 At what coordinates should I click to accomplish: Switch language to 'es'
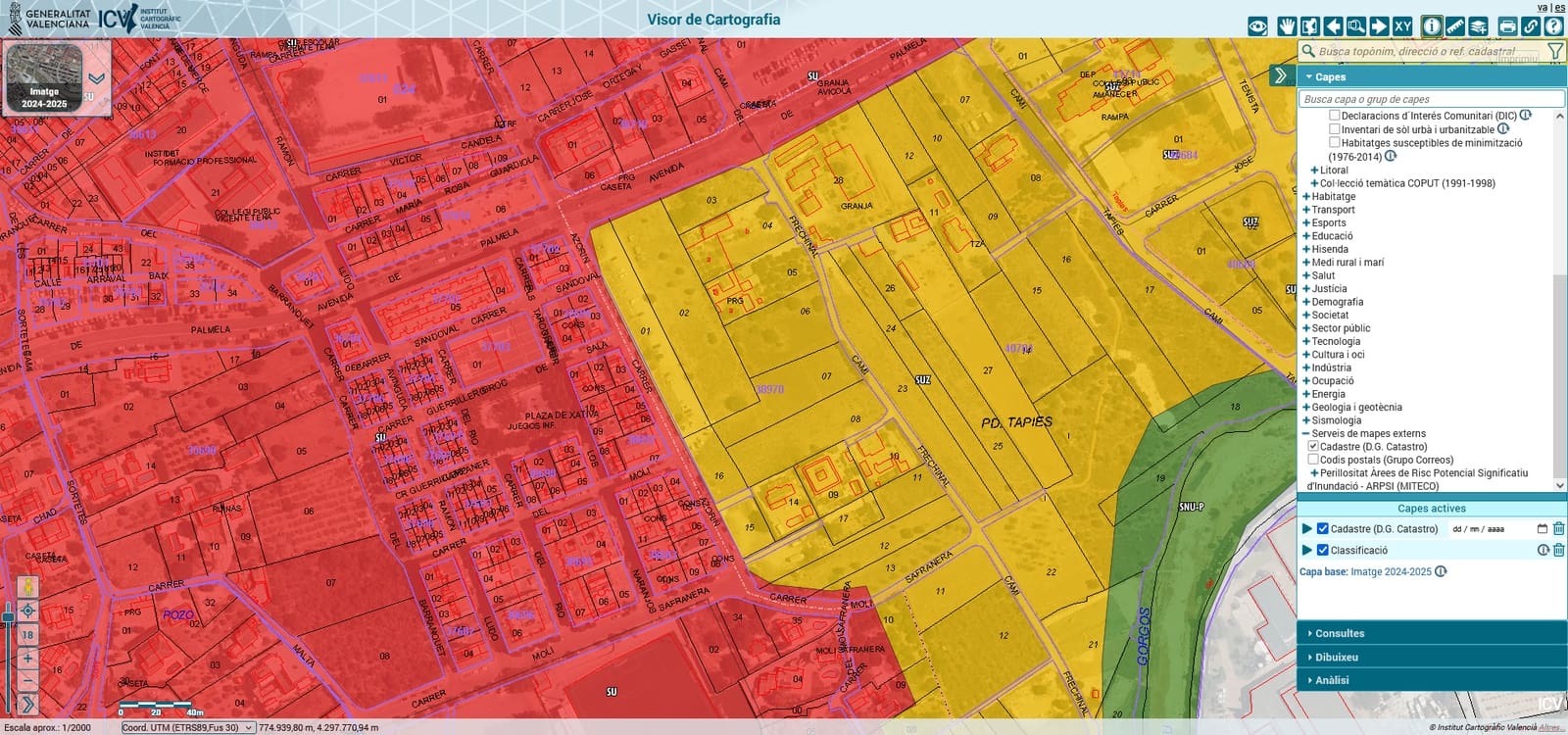coord(1559,7)
